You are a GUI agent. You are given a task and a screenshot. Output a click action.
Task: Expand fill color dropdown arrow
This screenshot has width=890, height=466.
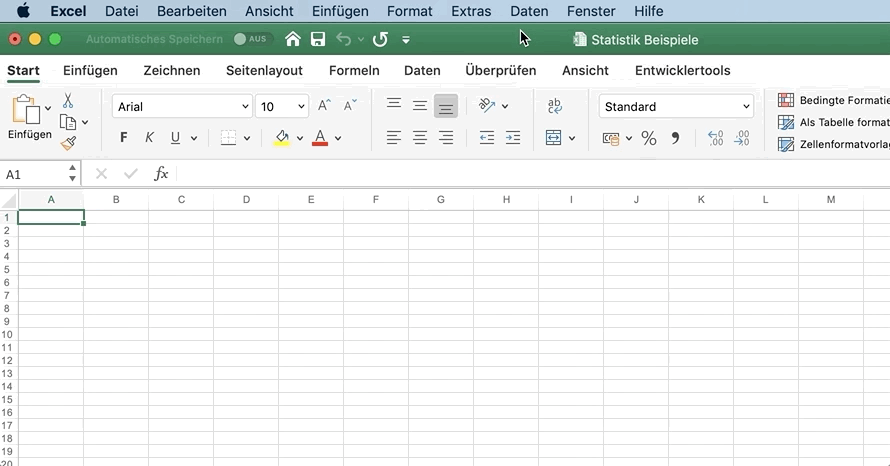click(300, 138)
